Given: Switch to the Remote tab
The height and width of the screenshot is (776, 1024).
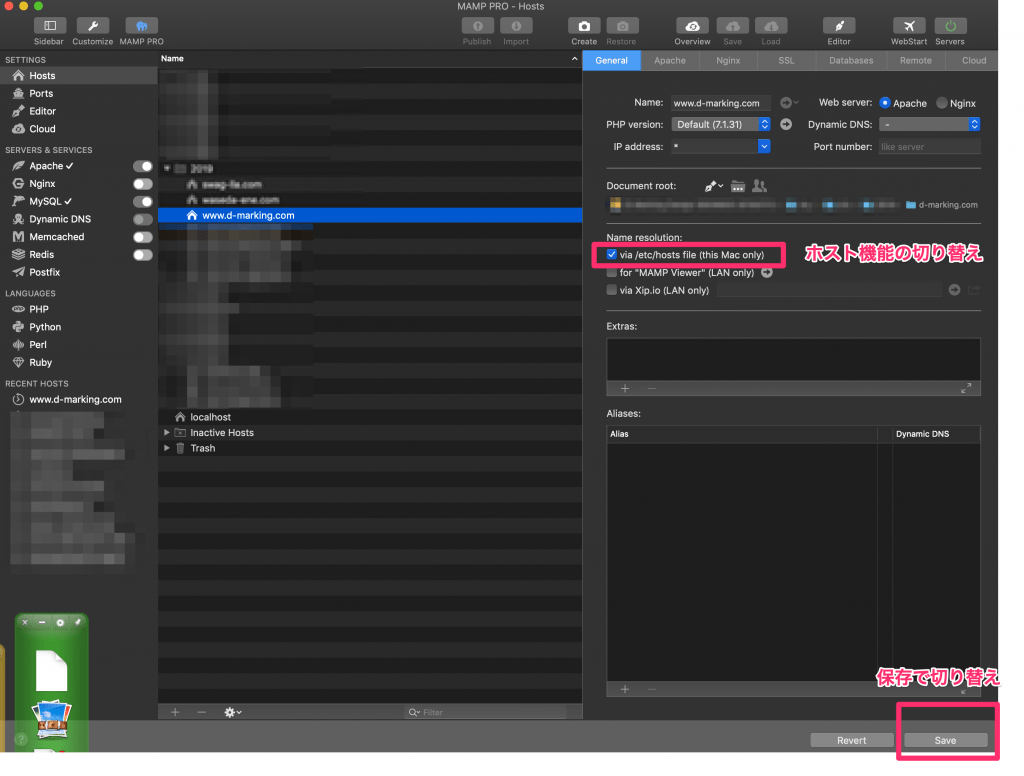Looking at the screenshot, I should click(916, 60).
